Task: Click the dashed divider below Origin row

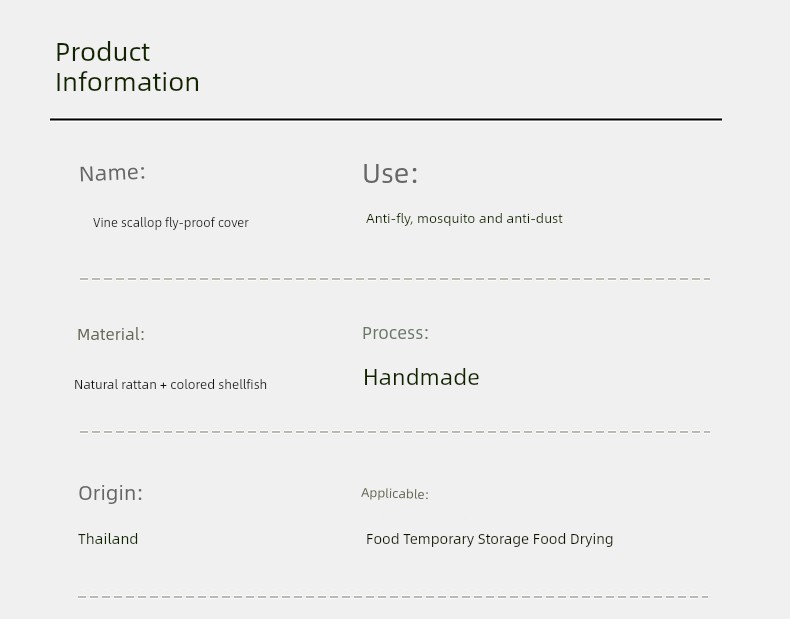Action: pyautogui.click(x=393, y=597)
